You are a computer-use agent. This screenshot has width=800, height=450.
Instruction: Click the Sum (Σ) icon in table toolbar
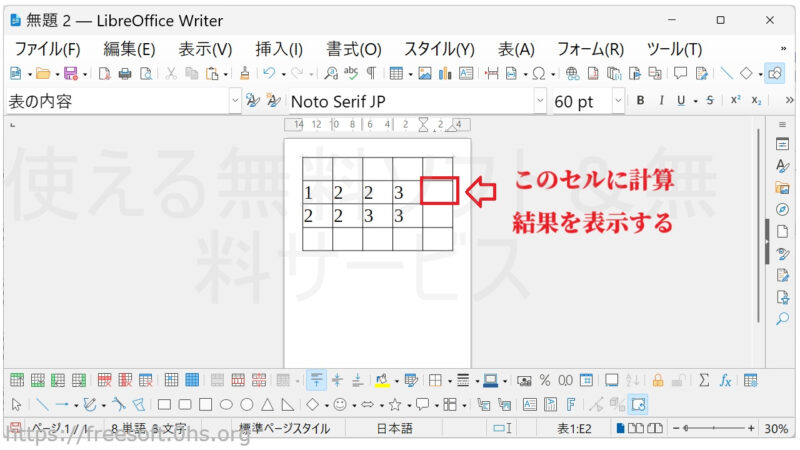704,380
